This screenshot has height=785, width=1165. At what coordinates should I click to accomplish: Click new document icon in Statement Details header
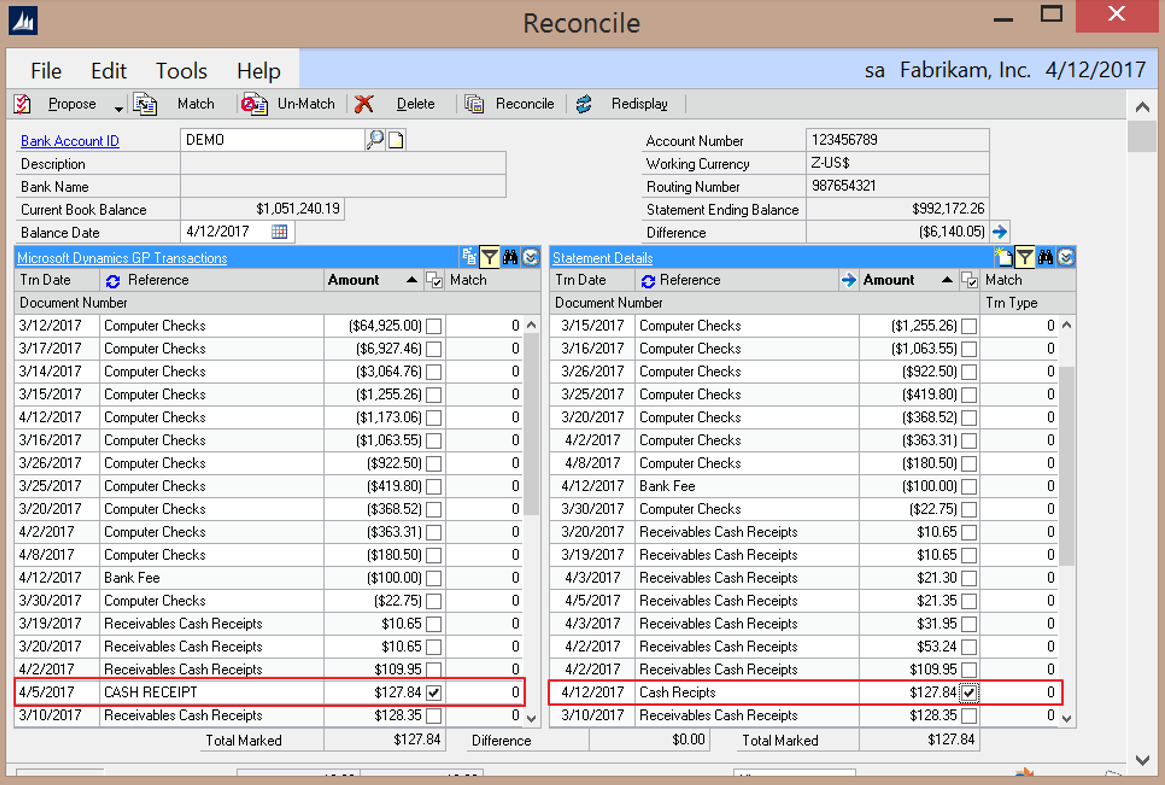click(x=1003, y=258)
